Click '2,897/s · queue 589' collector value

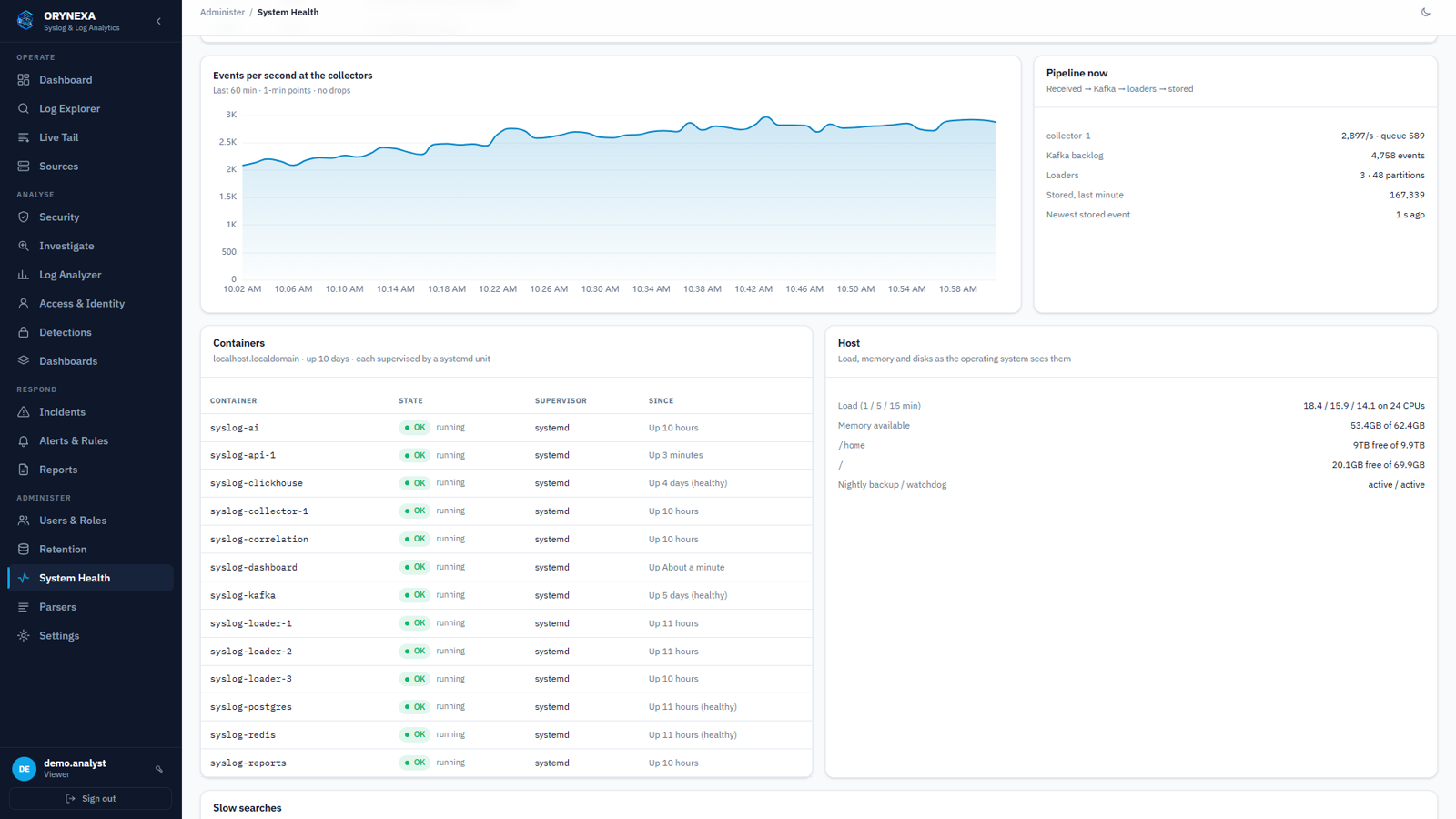tap(1382, 136)
